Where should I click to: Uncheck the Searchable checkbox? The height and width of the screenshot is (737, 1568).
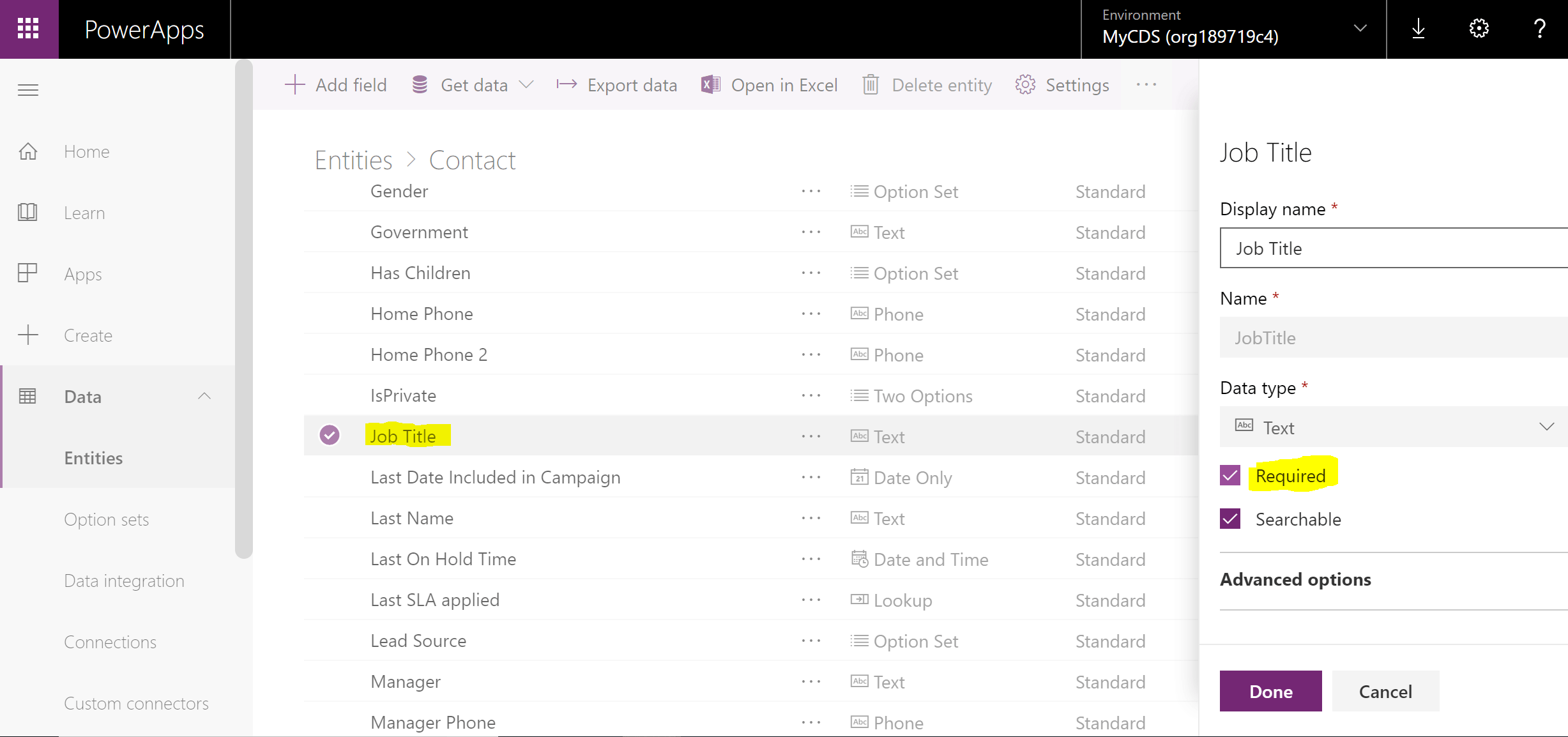(1230, 519)
